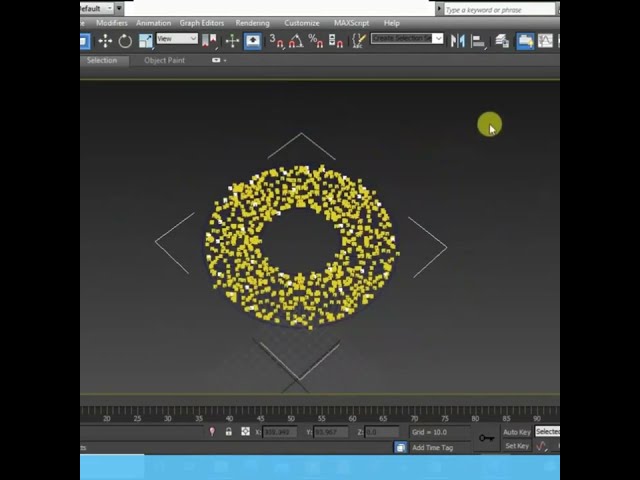Enable Auto Key mode
The image size is (640, 480).
(517, 432)
